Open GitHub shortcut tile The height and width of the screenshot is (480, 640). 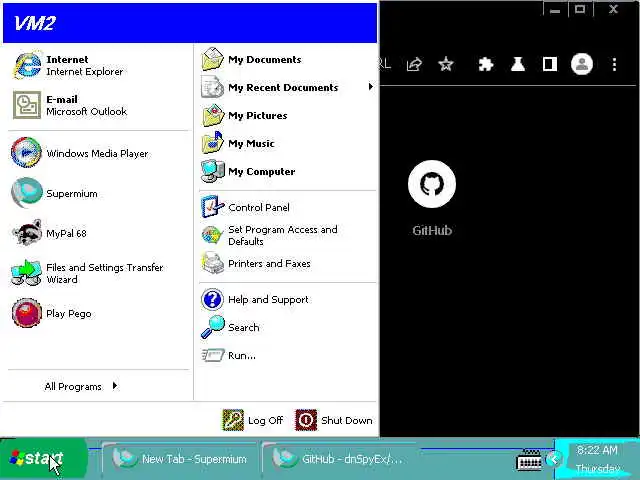pyautogui.click(x=432, y=198)
